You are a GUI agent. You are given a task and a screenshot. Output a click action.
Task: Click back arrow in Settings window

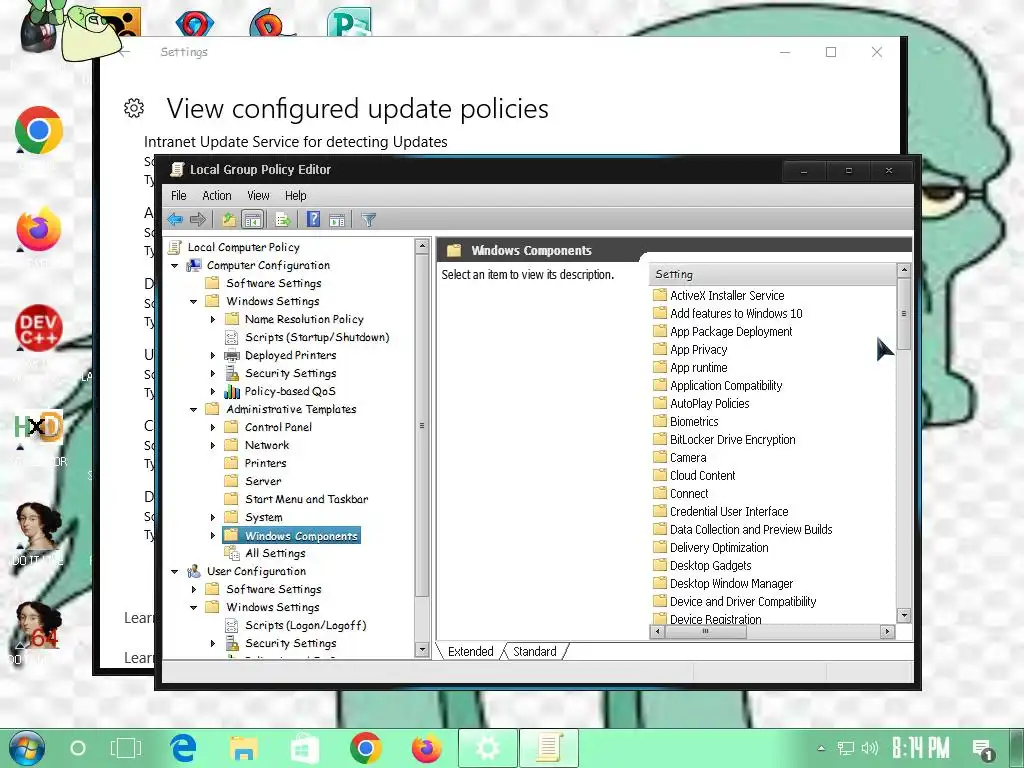(x=125, y=52)
